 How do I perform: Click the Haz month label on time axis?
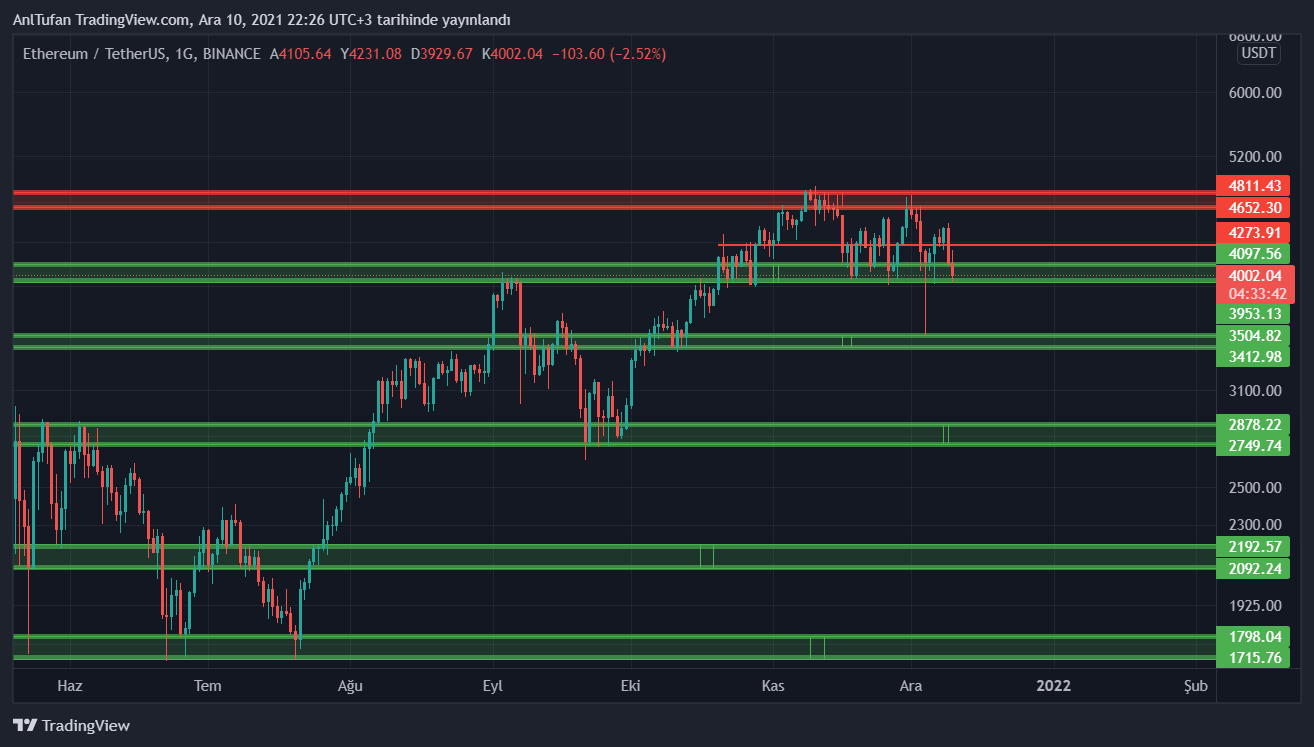click(69, 686)
